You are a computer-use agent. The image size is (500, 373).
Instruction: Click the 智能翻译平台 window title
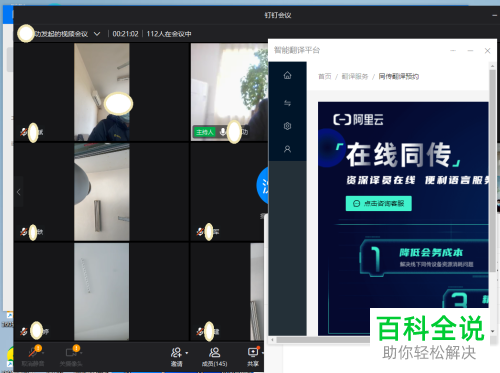point(297,50)
